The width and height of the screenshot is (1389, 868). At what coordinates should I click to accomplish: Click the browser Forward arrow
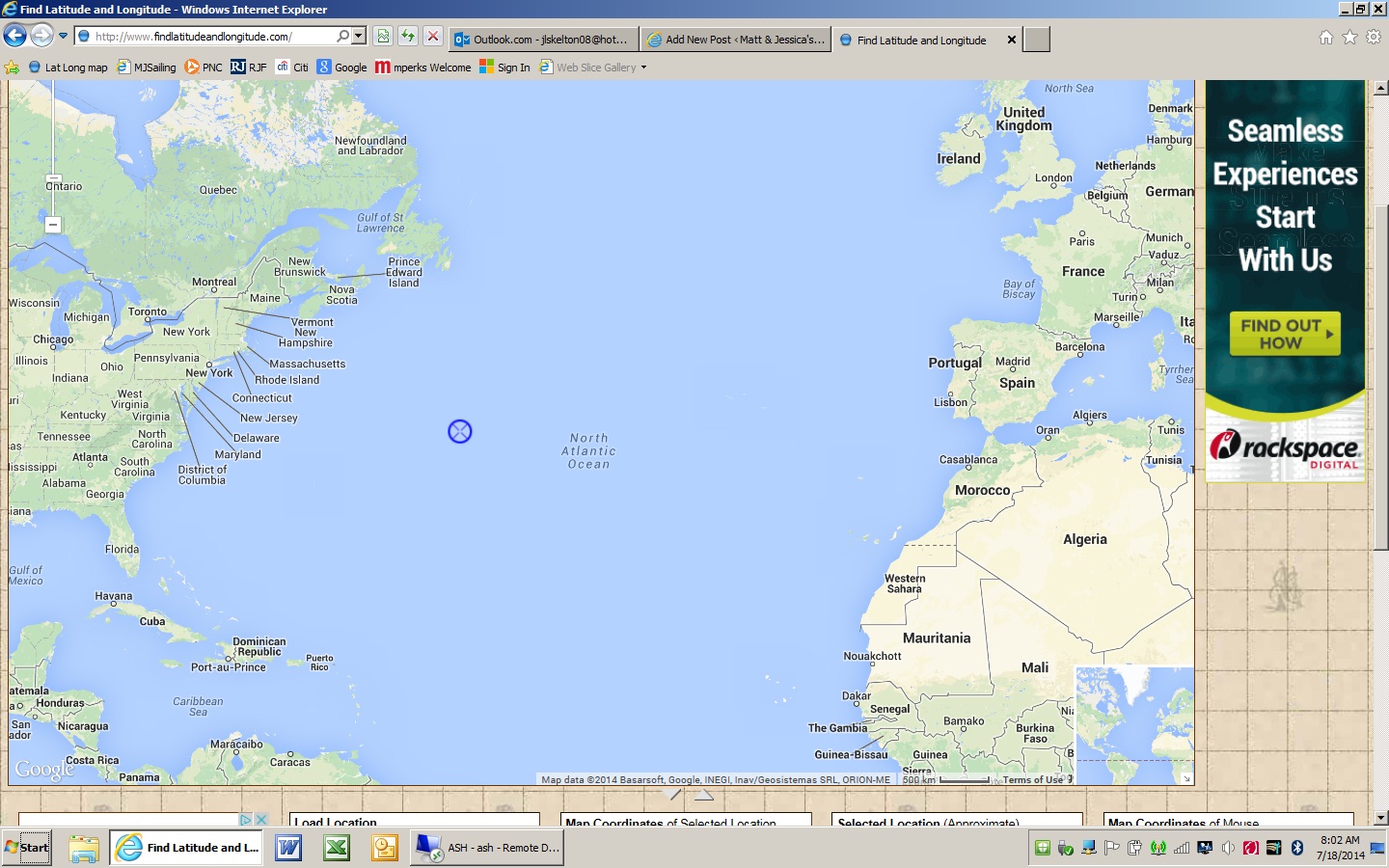click(41, 36)
